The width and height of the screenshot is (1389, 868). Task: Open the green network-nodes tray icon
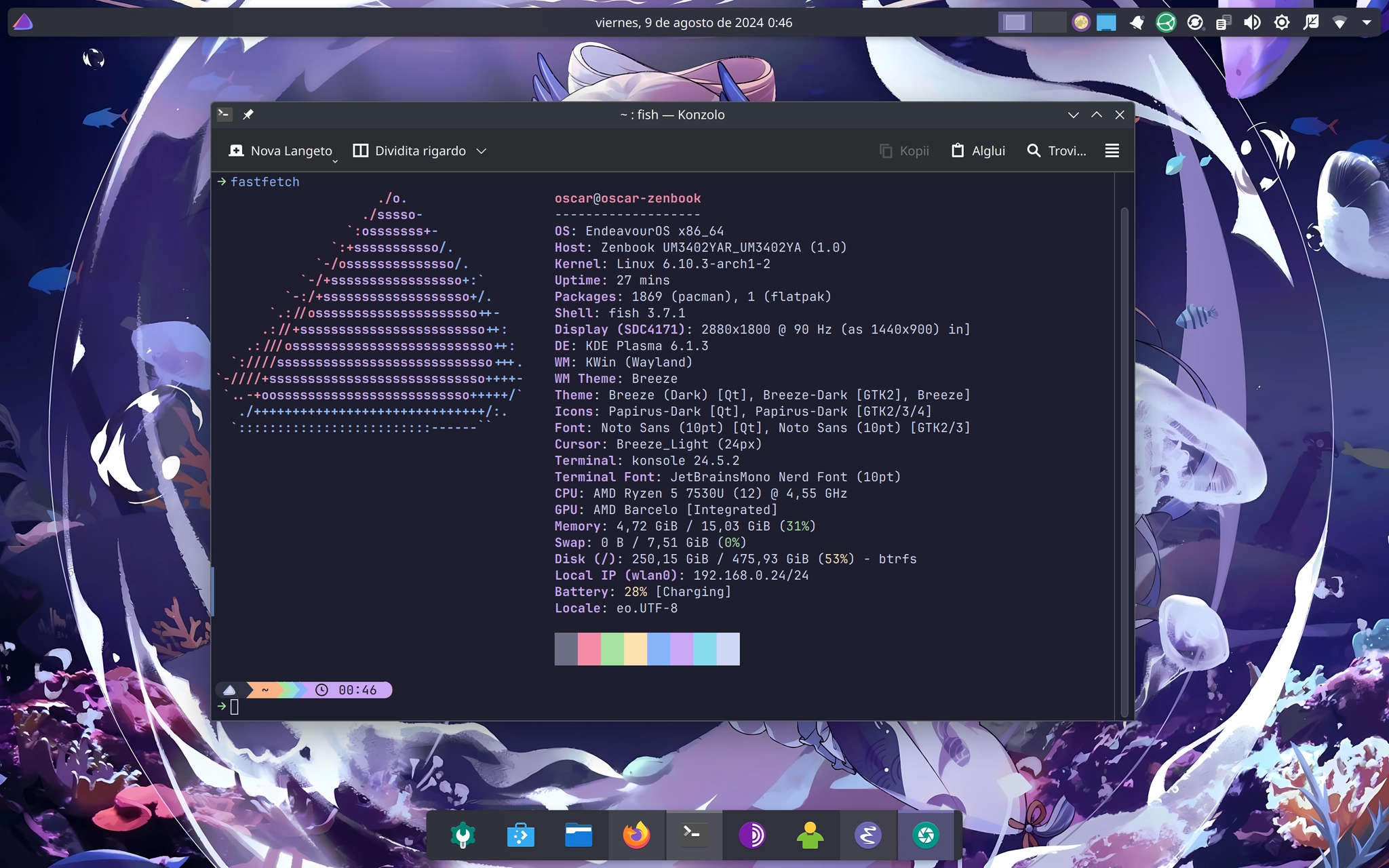coord(1166,22)
